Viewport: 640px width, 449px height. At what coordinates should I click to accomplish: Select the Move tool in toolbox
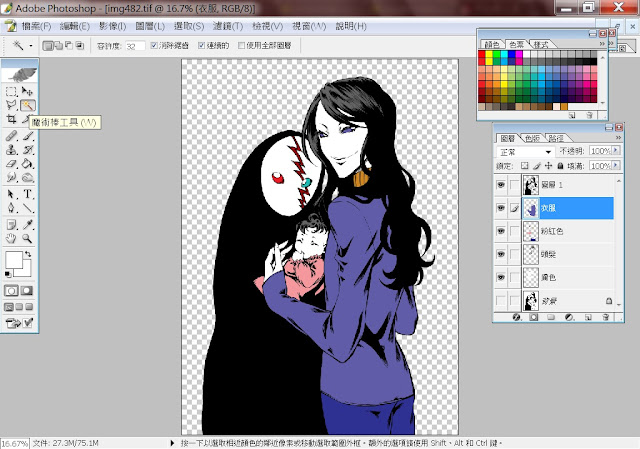pyautogui.click(x=27, y=91)
